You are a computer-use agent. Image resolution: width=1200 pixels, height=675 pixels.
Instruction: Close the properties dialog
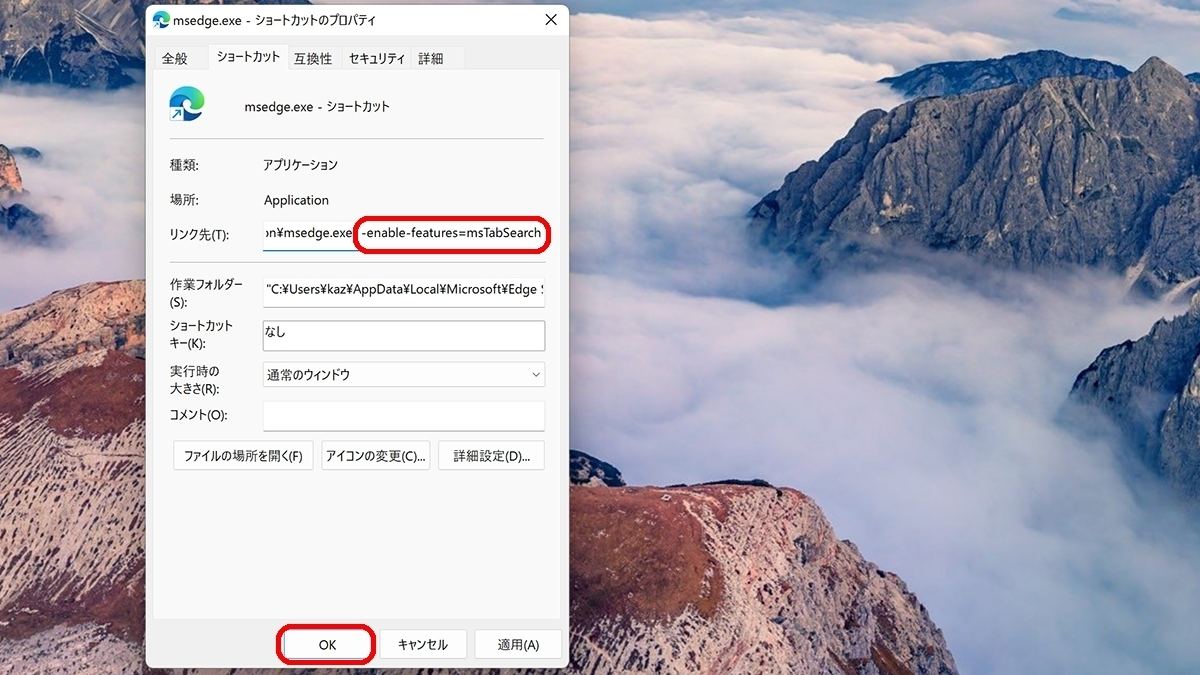click(551, 20)
